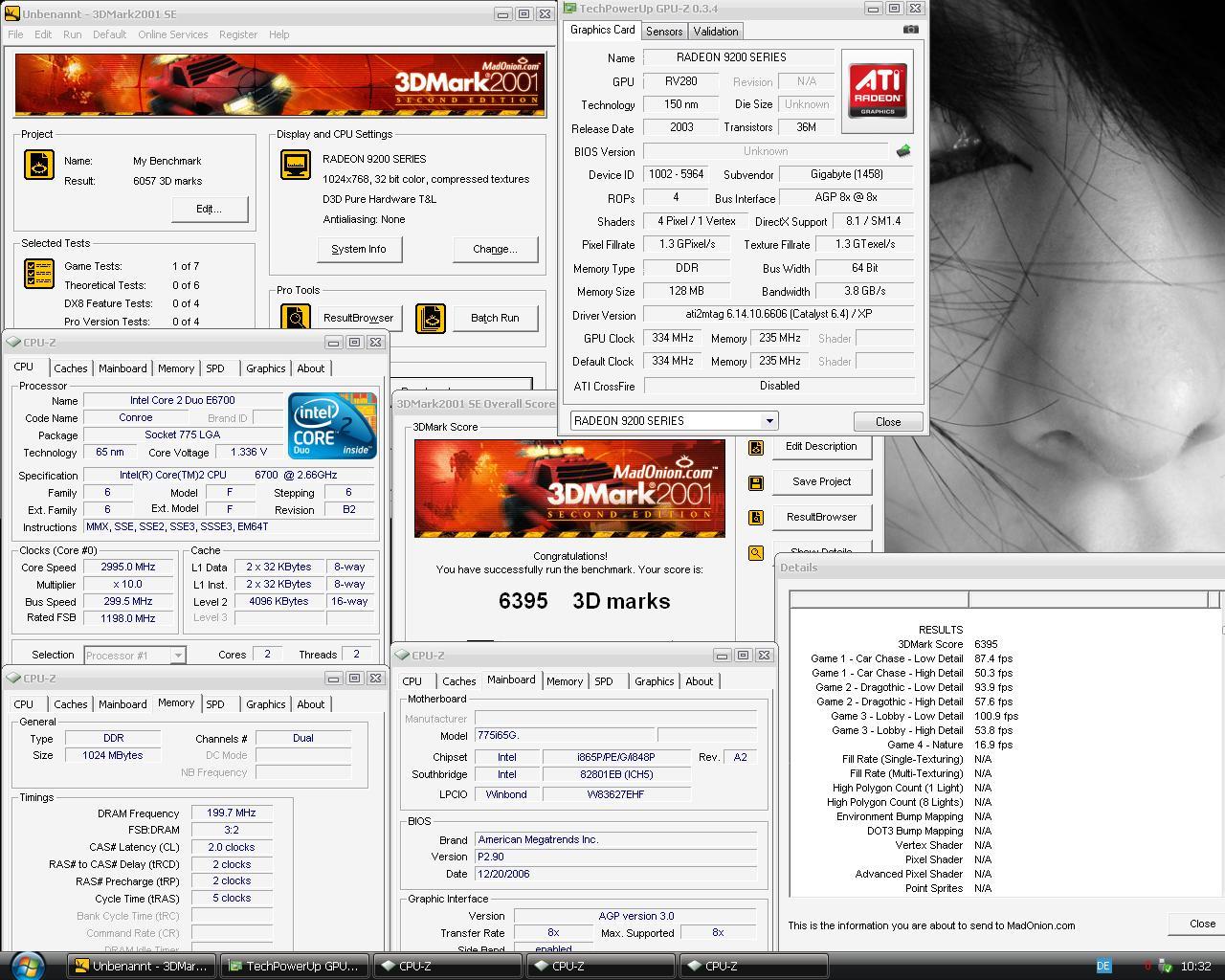
Task: Click the 6395 3D marks score text
Action: [584, 601]
